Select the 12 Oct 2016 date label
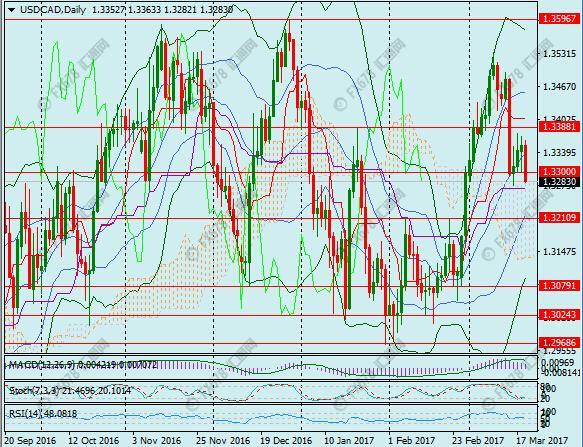 click(94, 441)
